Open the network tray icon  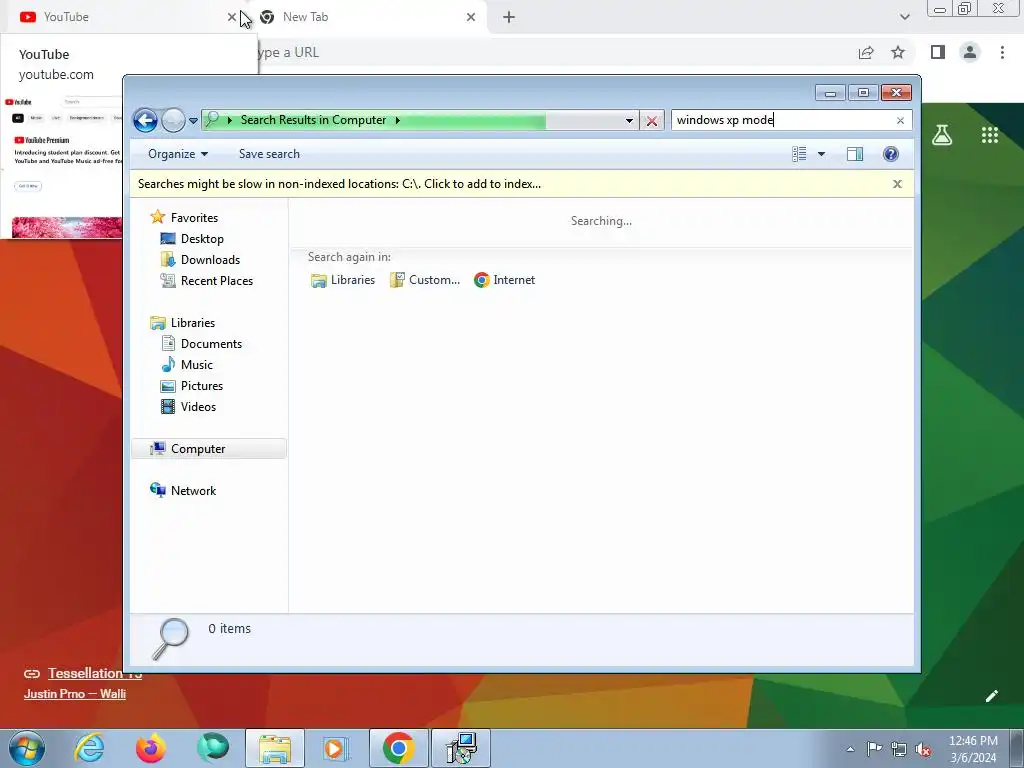pyautogui.click(x=899, y=749)
